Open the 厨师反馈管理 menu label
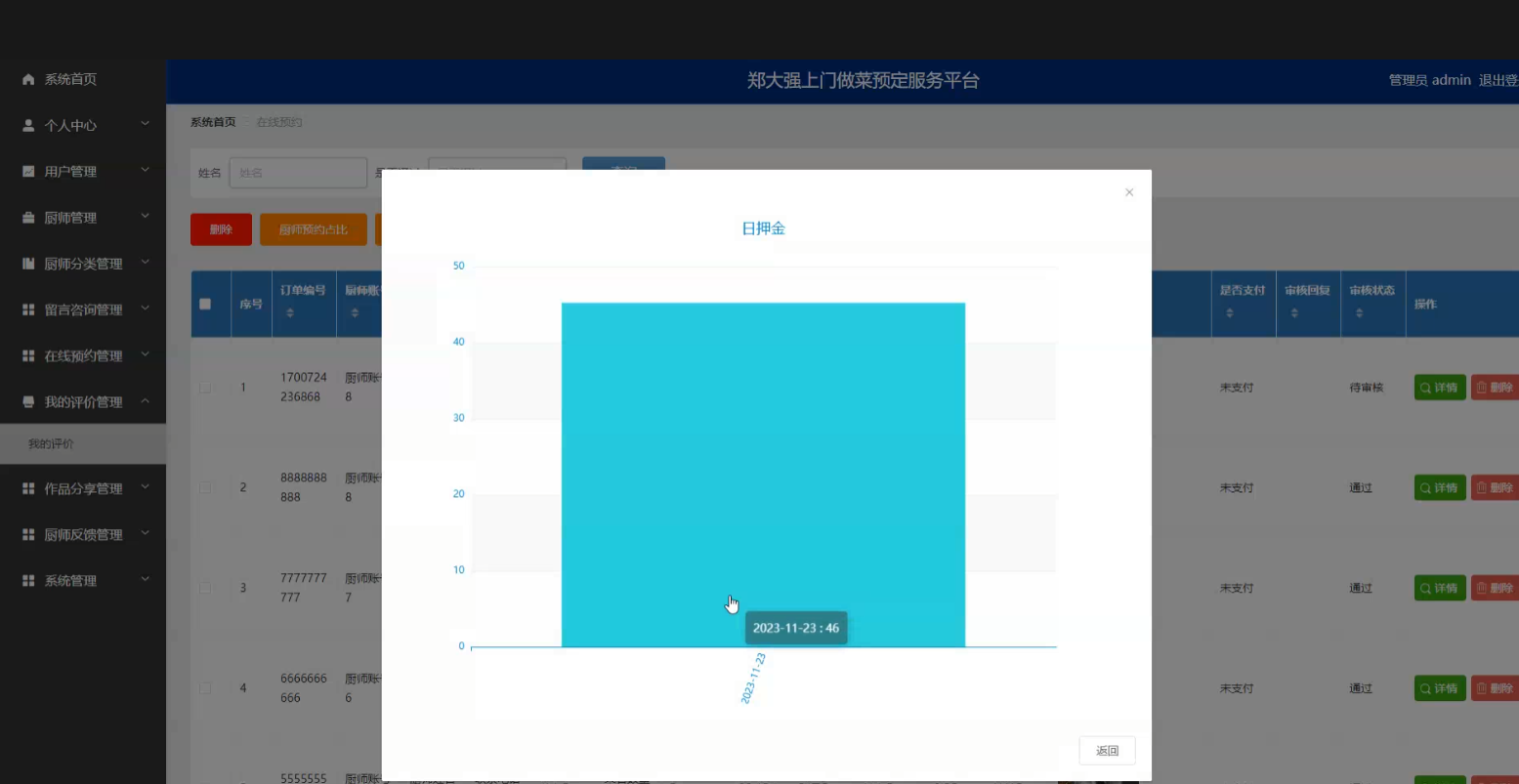The image size is (1519, 784). pyautogui.click(x=83, y=535)
